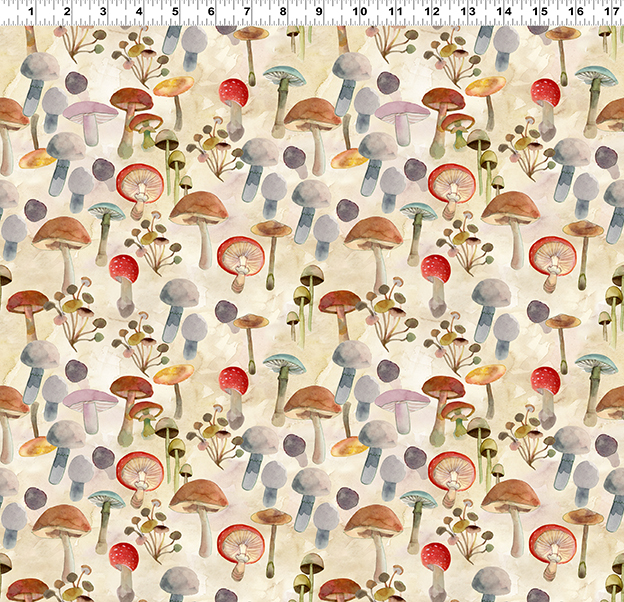Screen dimensions: 624x602
Task: Click the ruler's number 5
Action: [x=175, y=12]
